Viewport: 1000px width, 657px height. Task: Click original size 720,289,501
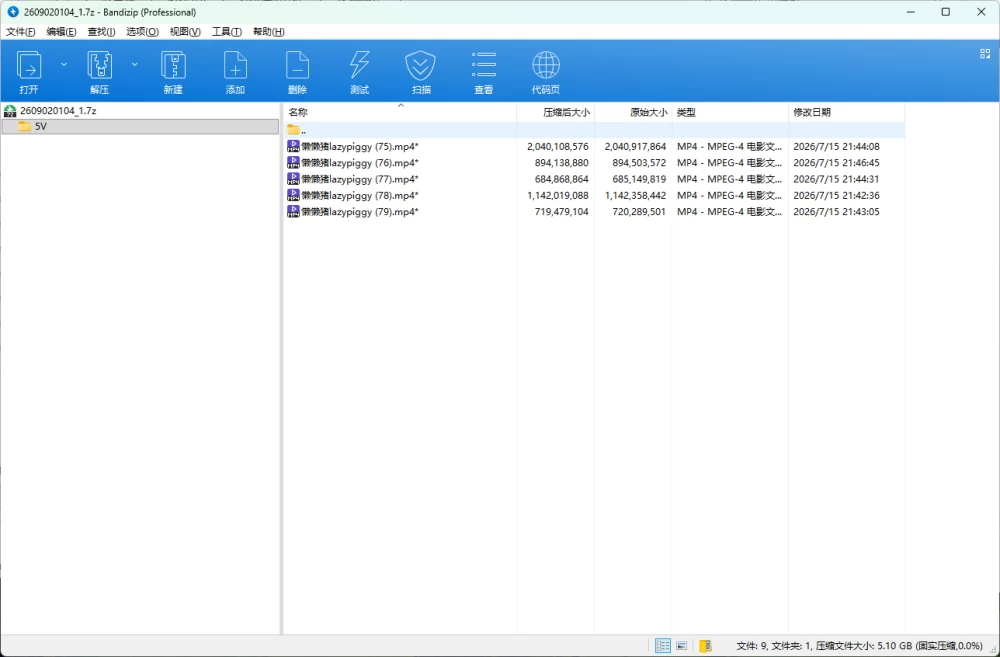(x=639, y=212)
